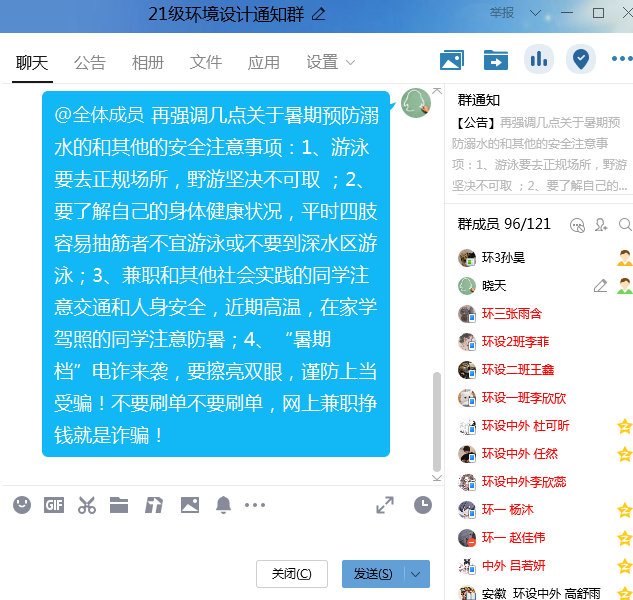Expand the input box to full size
Screen dimensions: 633x600
[x=385, y=505]
